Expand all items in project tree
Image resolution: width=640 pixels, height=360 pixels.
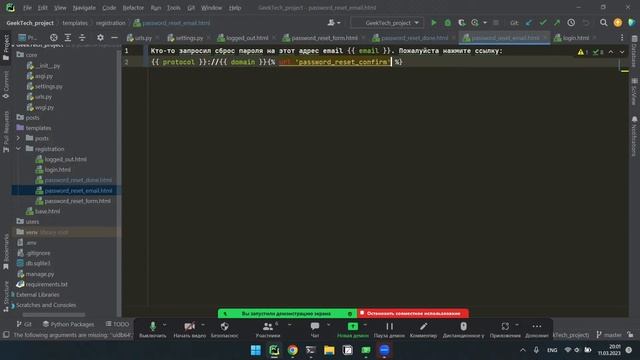click(68, 38)
